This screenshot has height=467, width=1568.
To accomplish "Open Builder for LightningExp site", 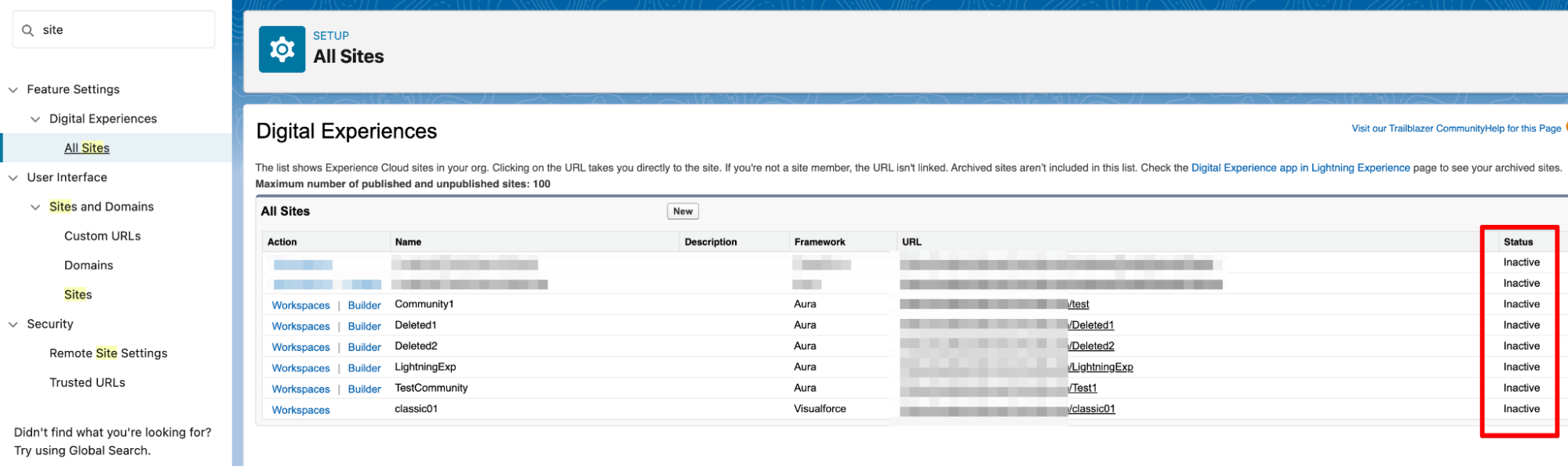I will [364, 368].
